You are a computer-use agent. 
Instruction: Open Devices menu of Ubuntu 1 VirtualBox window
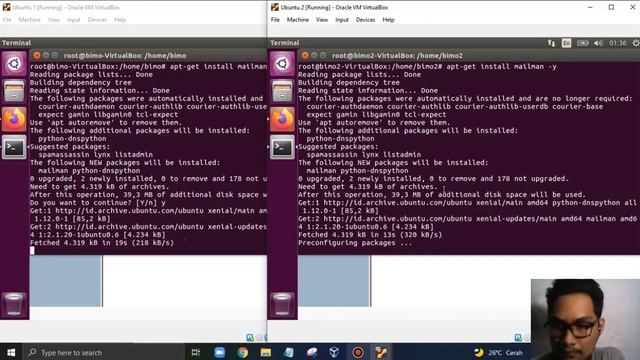(x=97, y=20)
